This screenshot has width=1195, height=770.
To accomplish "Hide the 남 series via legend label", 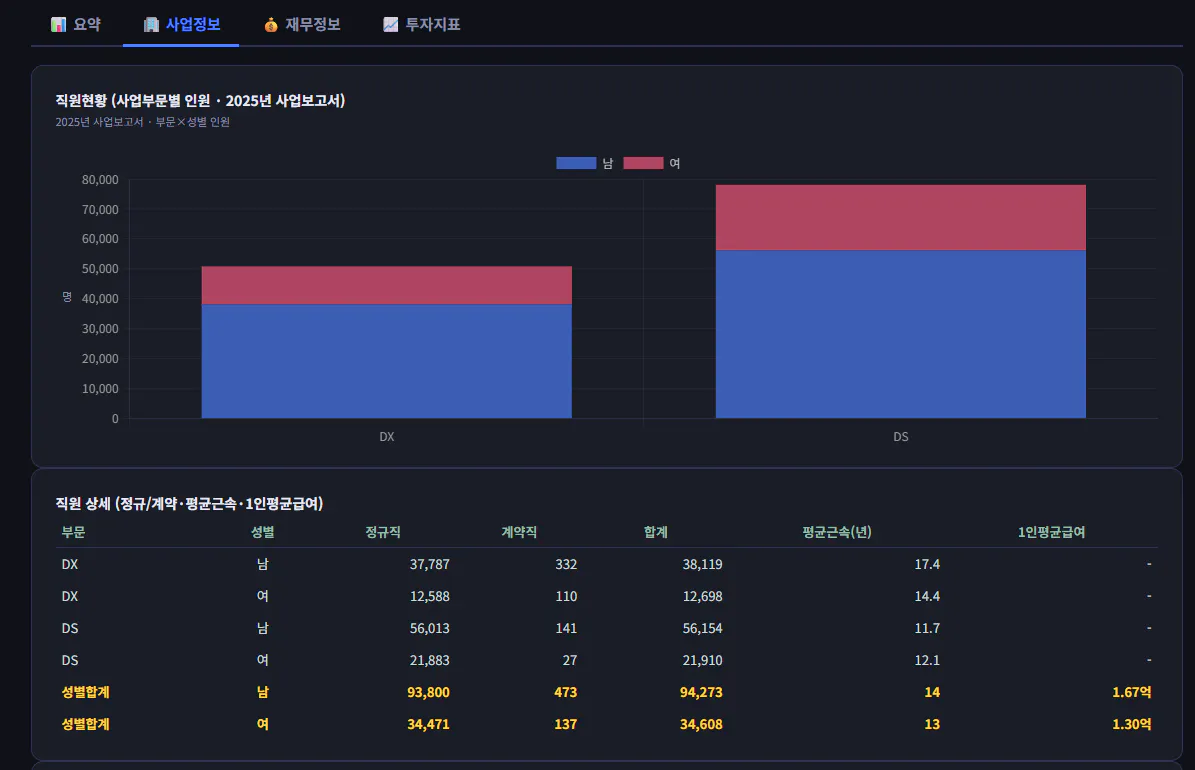I will 607,163.
